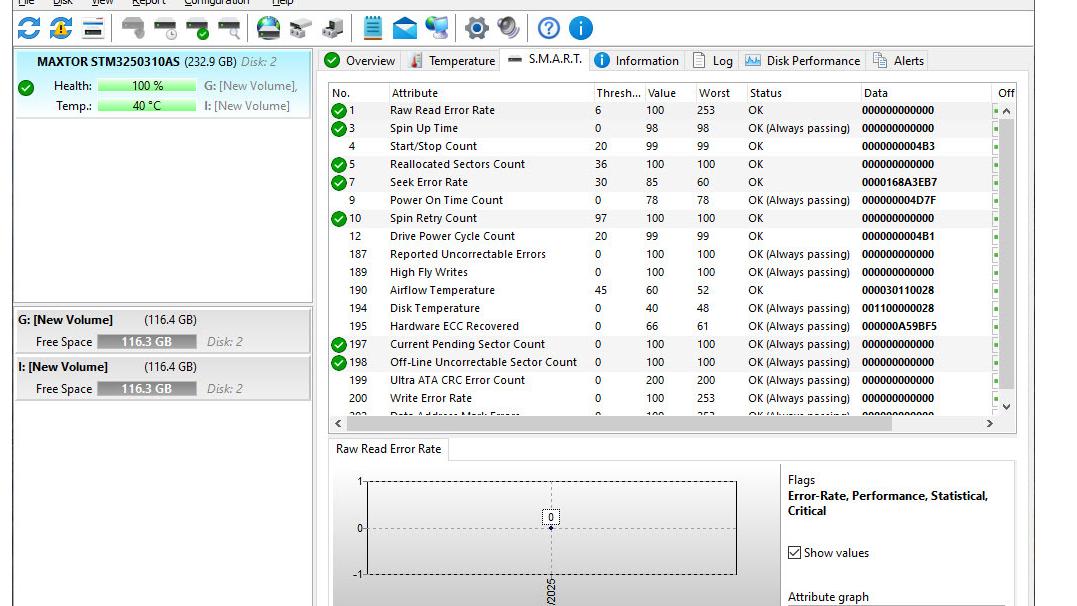Select the MAXTOR STM3250310AS disk header
Screen dimensions: 1077x606
[108, 62]
